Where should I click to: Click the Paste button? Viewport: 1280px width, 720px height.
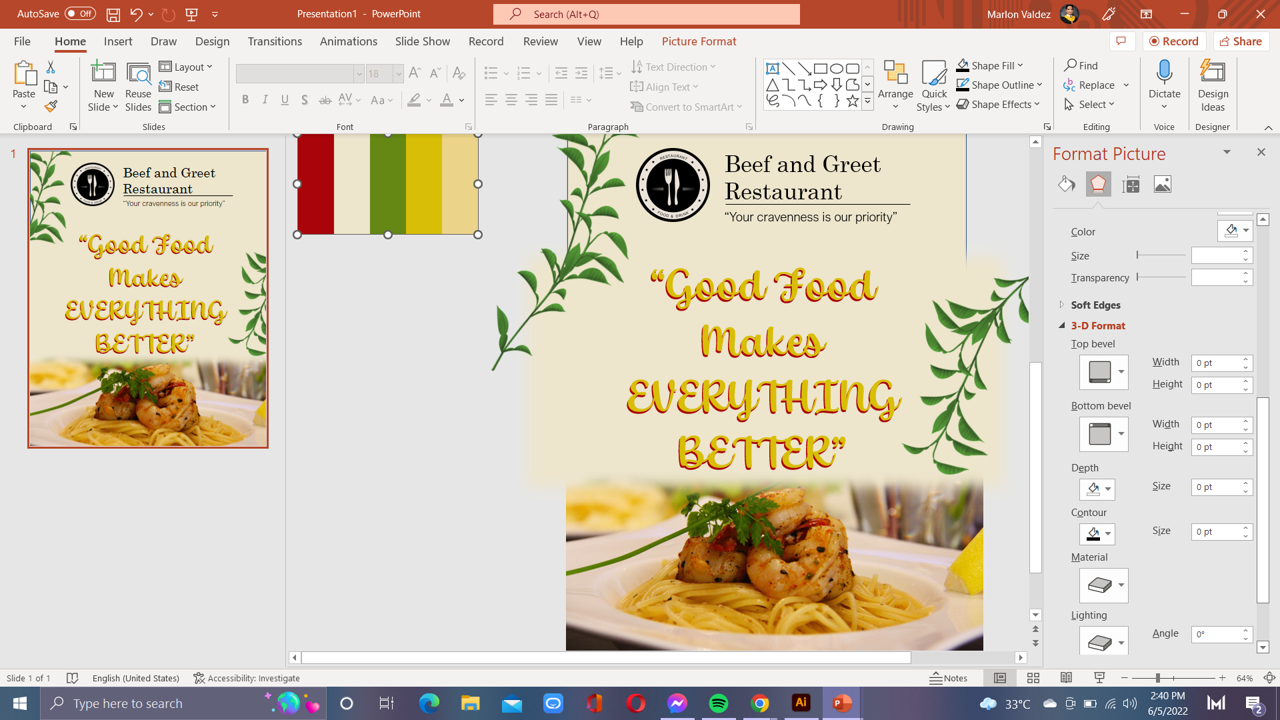[23, 86]
